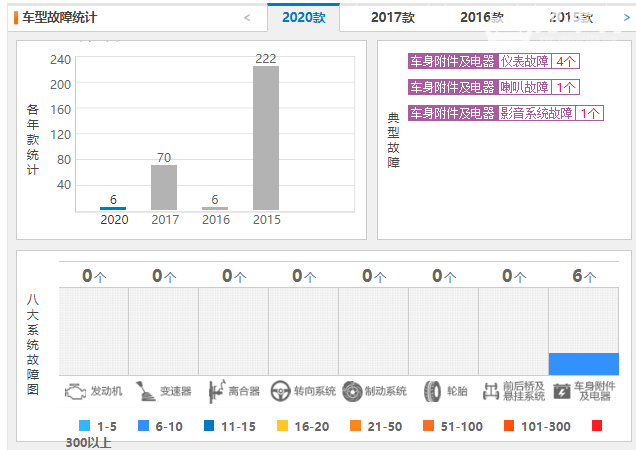
Task: Click the 51-100 orange legend swatch
Action: point(428,426)
